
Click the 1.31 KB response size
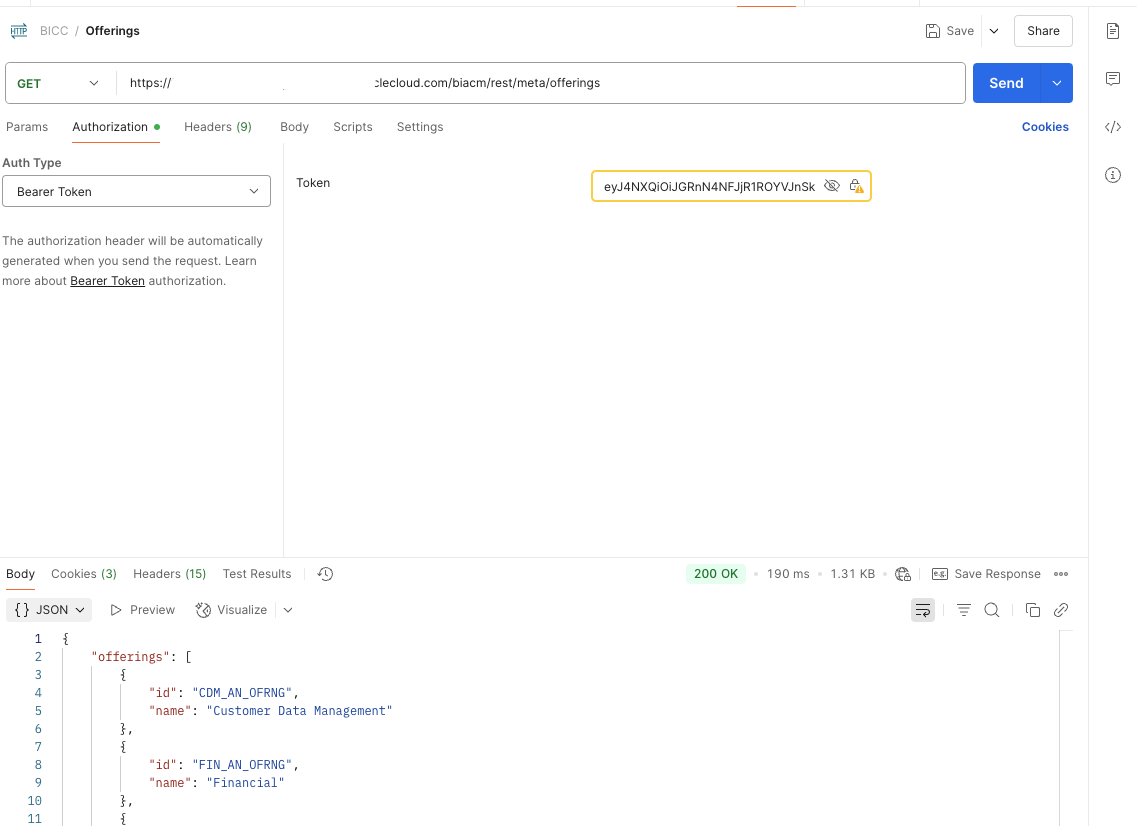(x=852, y=574)
